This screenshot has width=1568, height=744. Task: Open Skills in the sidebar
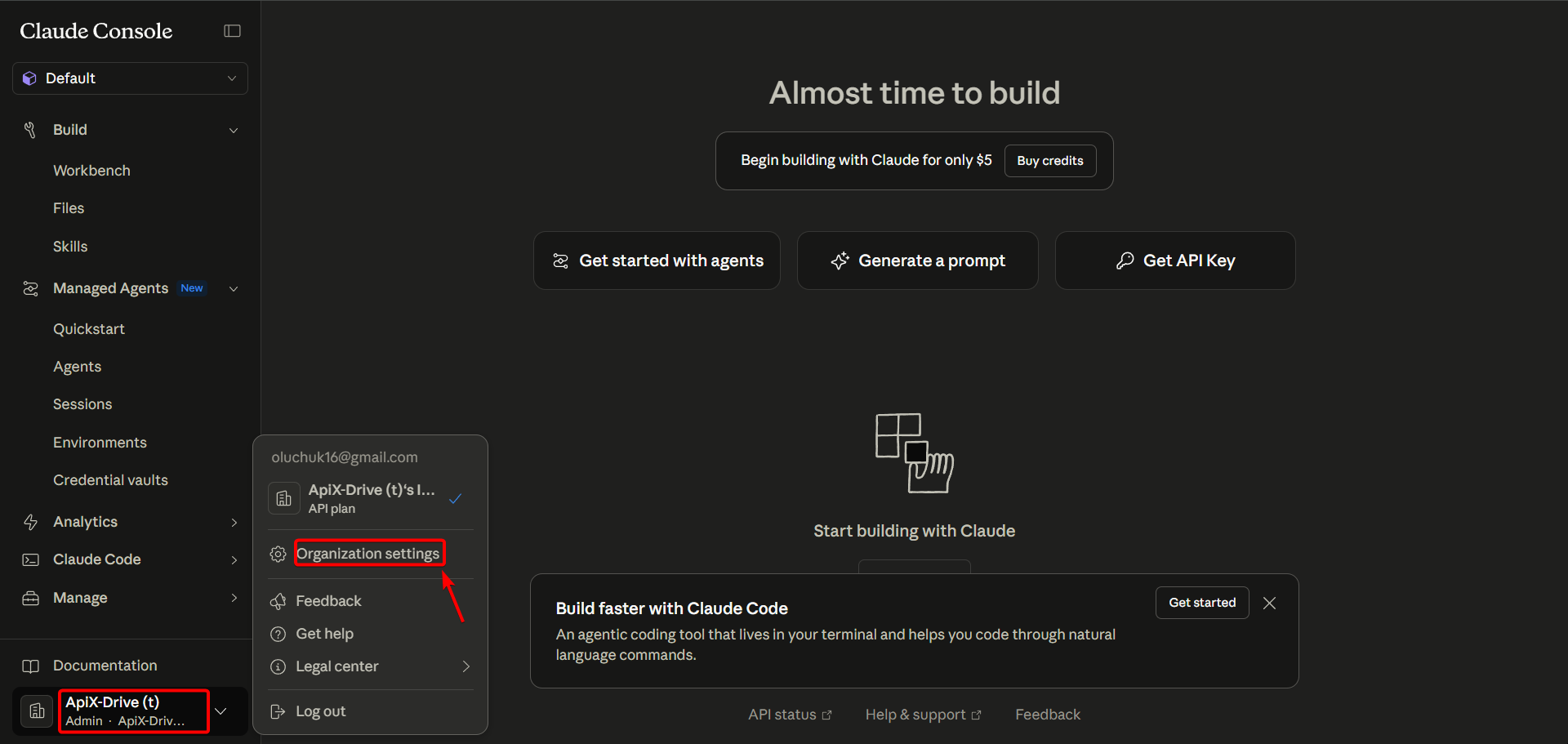(70, 247)
